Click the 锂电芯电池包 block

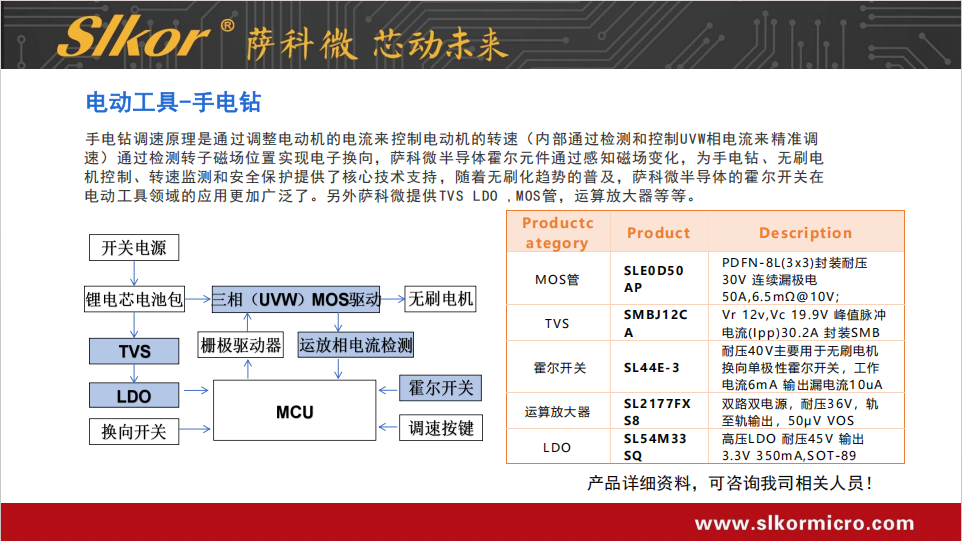coord(134,299)
